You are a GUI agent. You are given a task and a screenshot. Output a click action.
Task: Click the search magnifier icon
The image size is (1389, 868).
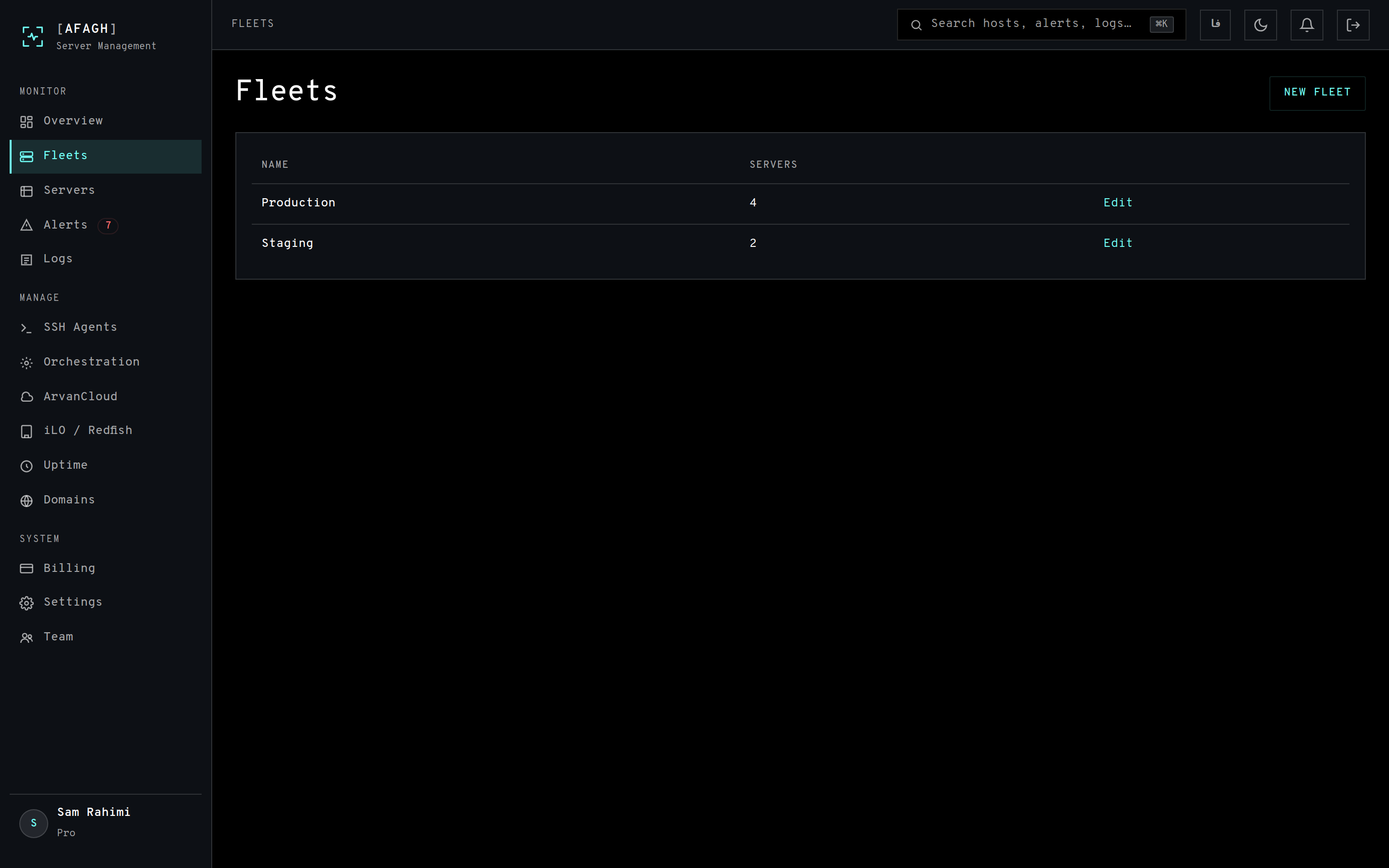(916, 25)
